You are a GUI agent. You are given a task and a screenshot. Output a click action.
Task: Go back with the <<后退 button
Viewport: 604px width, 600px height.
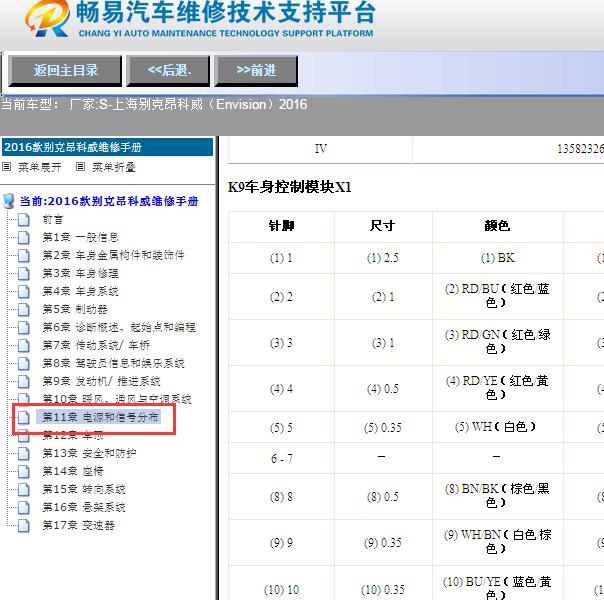(168, 70)
